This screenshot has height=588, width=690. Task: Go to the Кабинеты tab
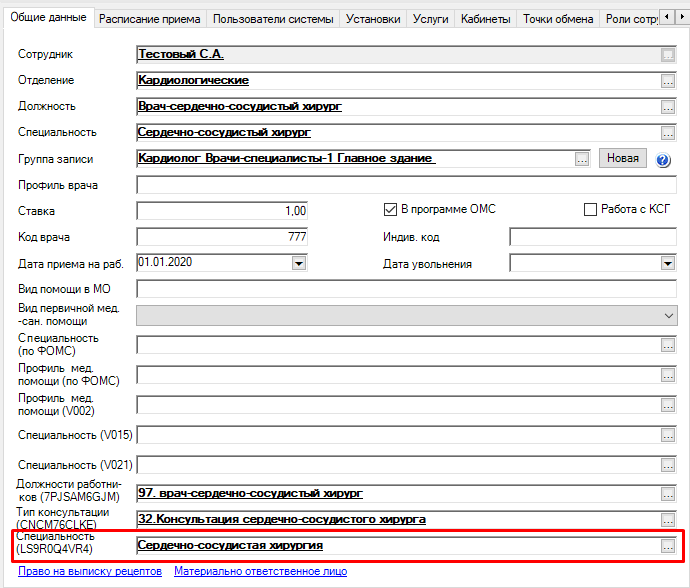coord(485,19)
